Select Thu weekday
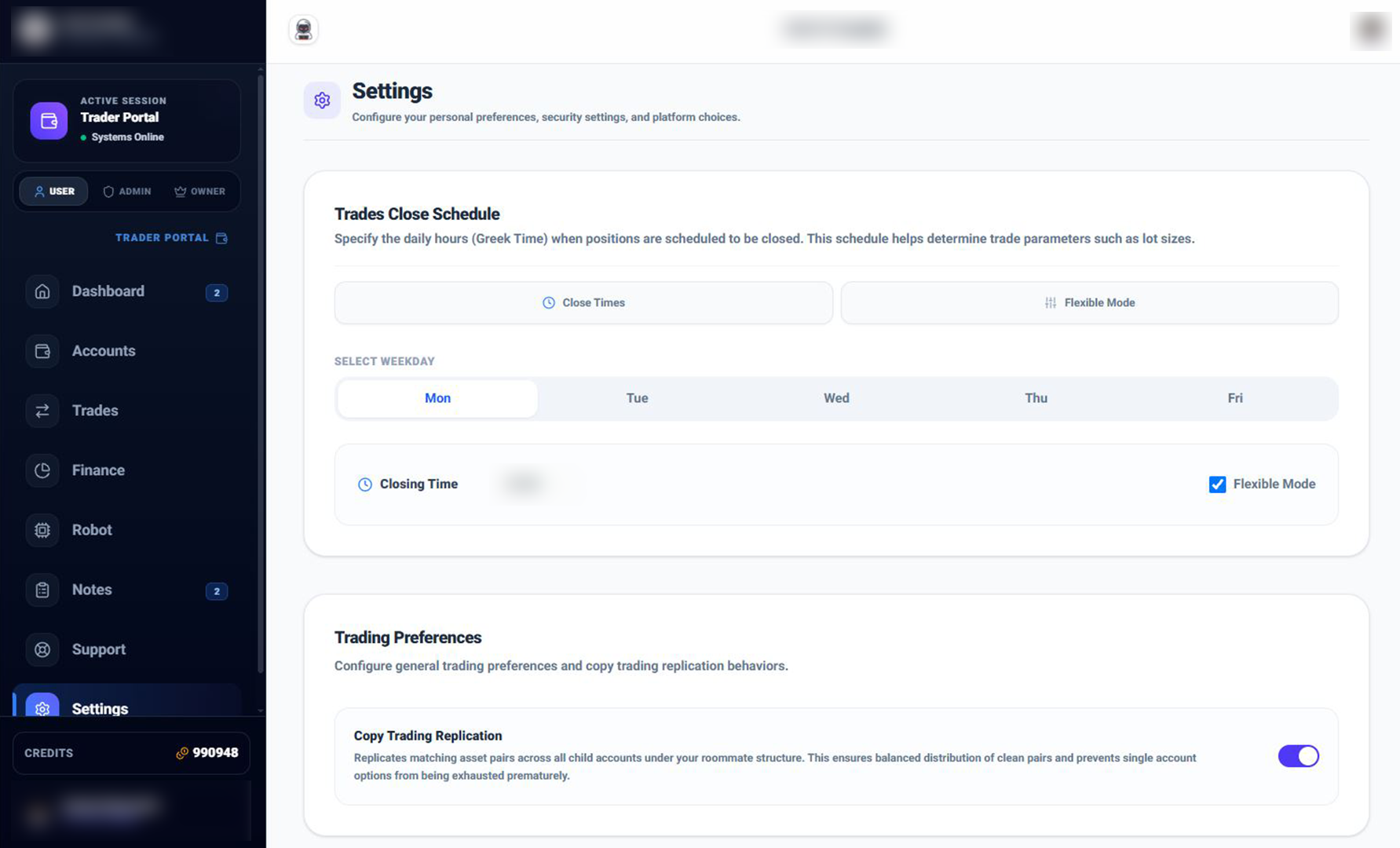The height and width of the screenshot is (848, 1400). tap(1036, 398)
